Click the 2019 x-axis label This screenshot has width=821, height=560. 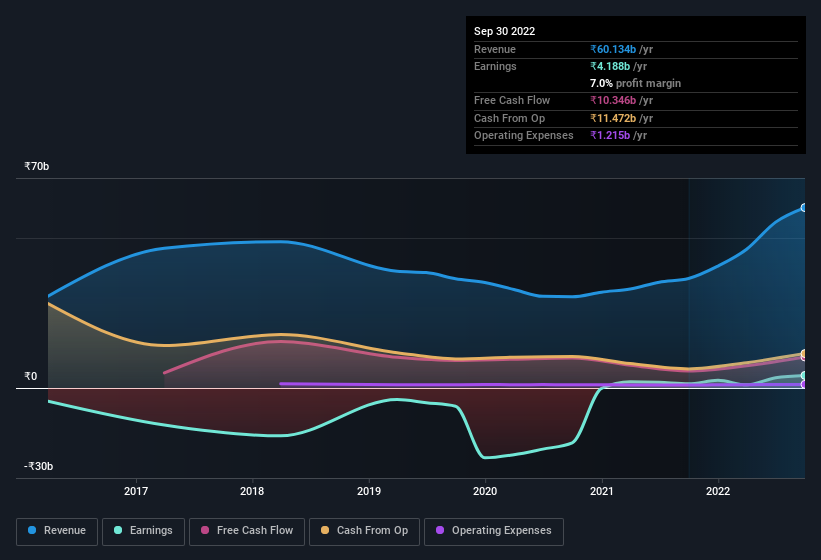[369, 491]
